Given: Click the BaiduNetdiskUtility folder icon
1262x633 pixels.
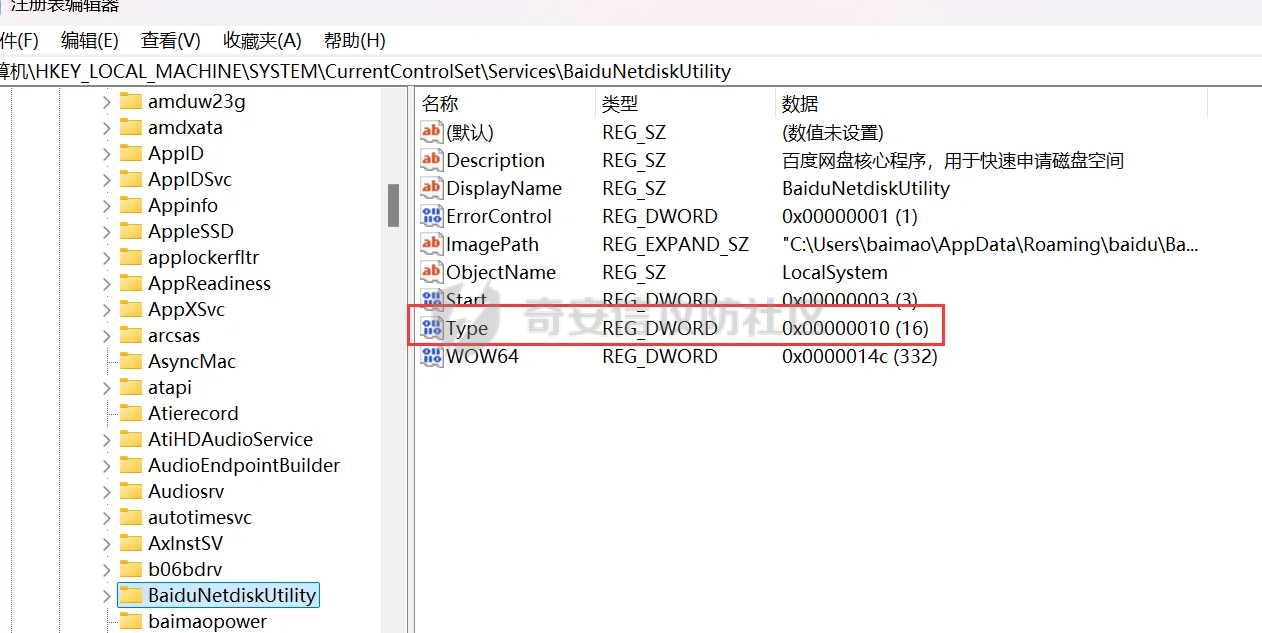Looking at the screenshot, I should [x=131, y=595].
